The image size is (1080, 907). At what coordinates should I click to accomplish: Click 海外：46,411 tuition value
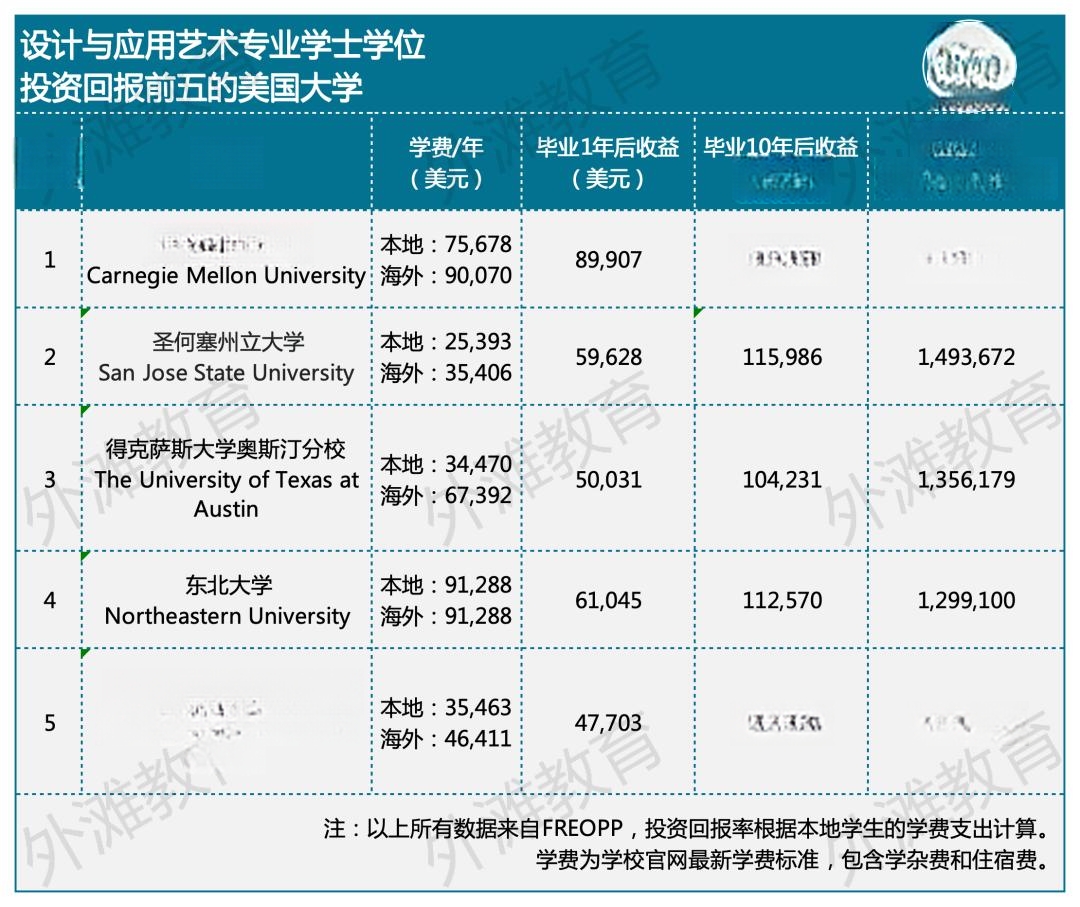pos(446,738)
